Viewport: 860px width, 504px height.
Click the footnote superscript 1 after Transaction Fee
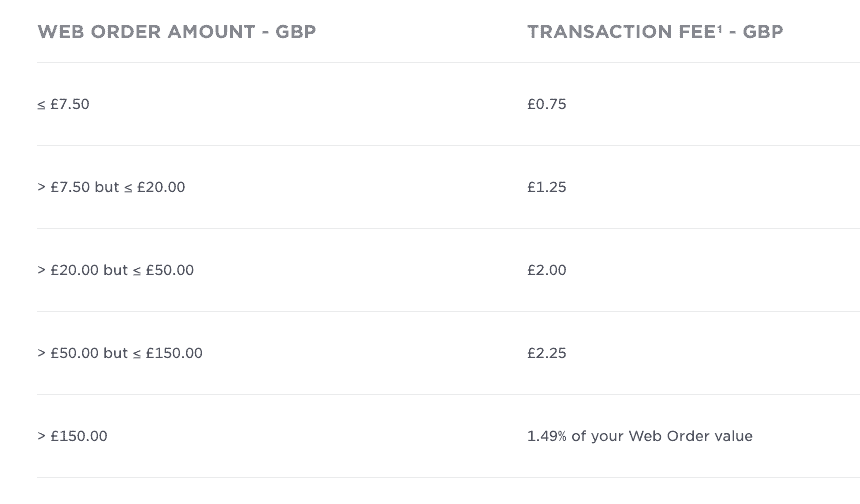pos(720,28)
